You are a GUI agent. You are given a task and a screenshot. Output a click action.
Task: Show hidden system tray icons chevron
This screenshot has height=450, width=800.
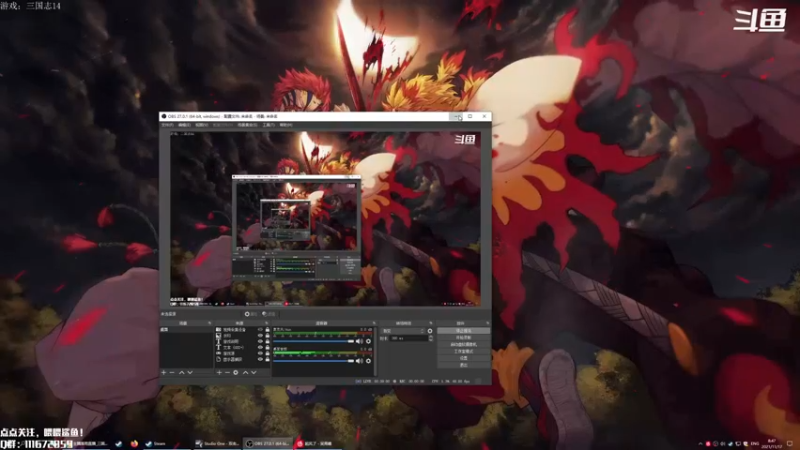(701, 443)
